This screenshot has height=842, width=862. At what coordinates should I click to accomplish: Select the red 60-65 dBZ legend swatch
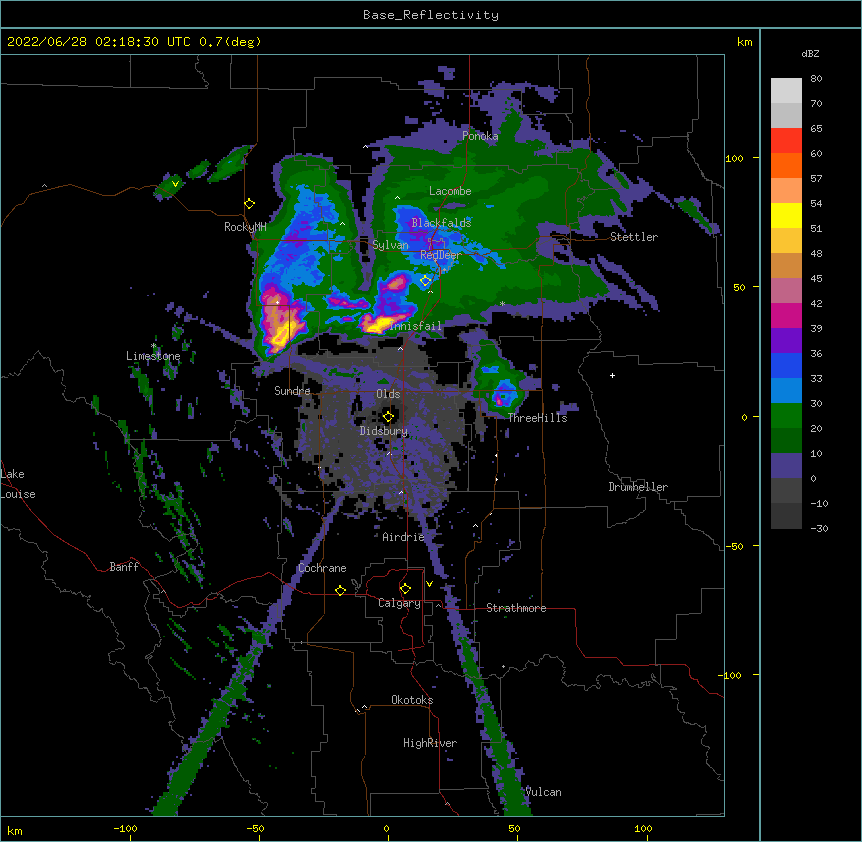(786, 141)
